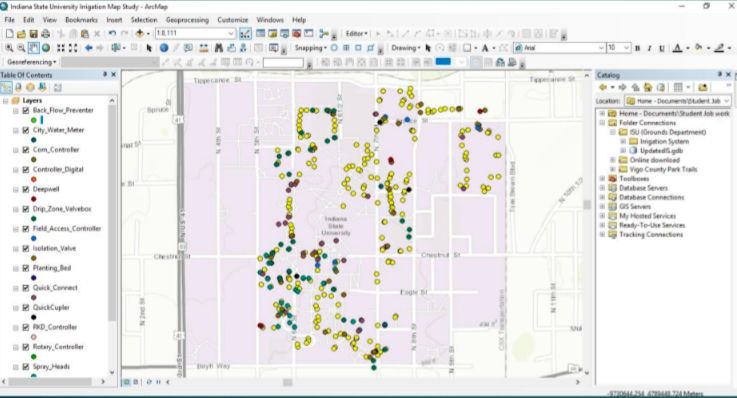
Task: Click the blue color swatch in toolbar
Action: [443, 62]
